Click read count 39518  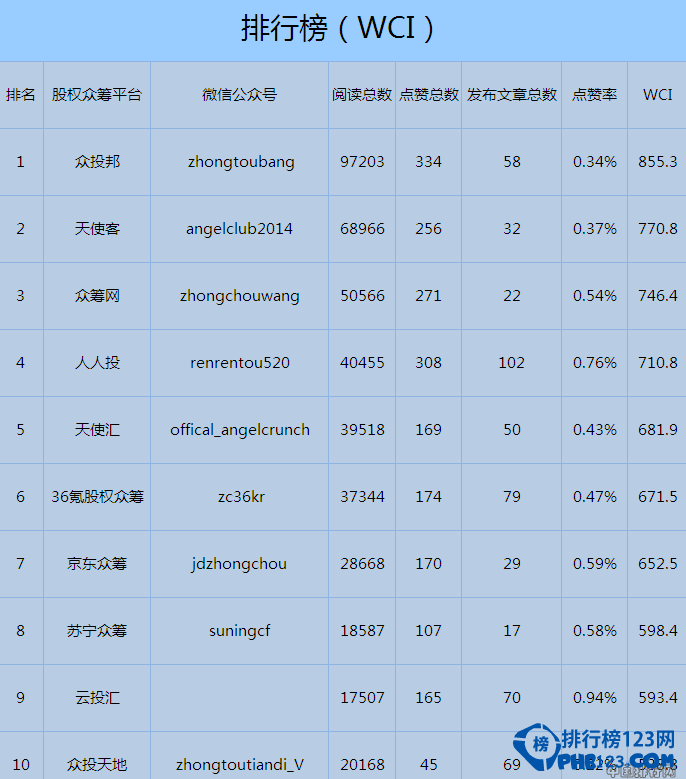362,430
